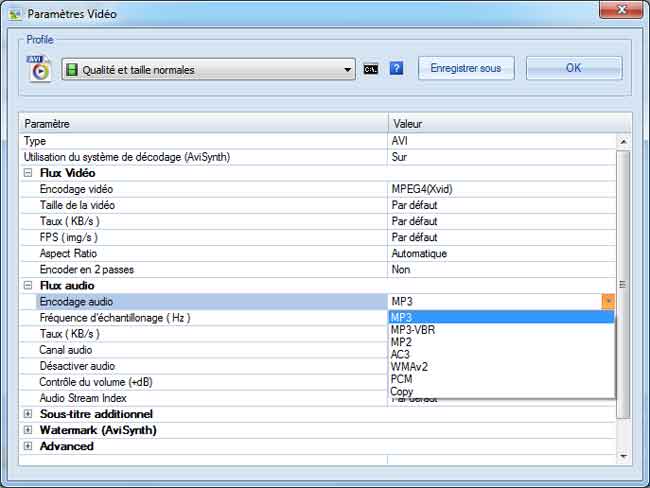Image resolution: width=650 pixels, height=488 pixels.
Task: Select MP3-VBR from the audio encoding list
Action: pos(411,329)
